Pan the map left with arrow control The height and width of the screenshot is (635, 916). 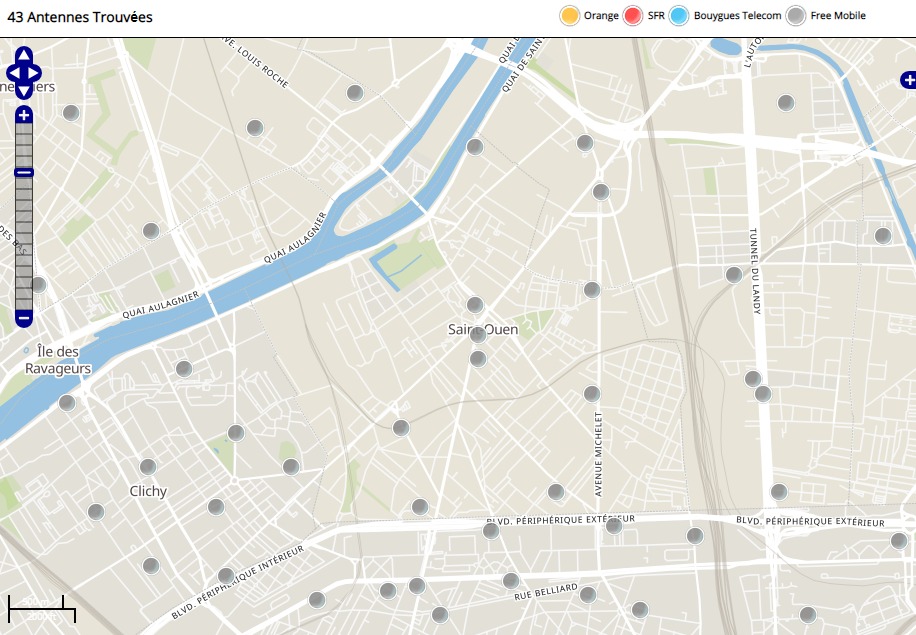(x=13, y=73)
